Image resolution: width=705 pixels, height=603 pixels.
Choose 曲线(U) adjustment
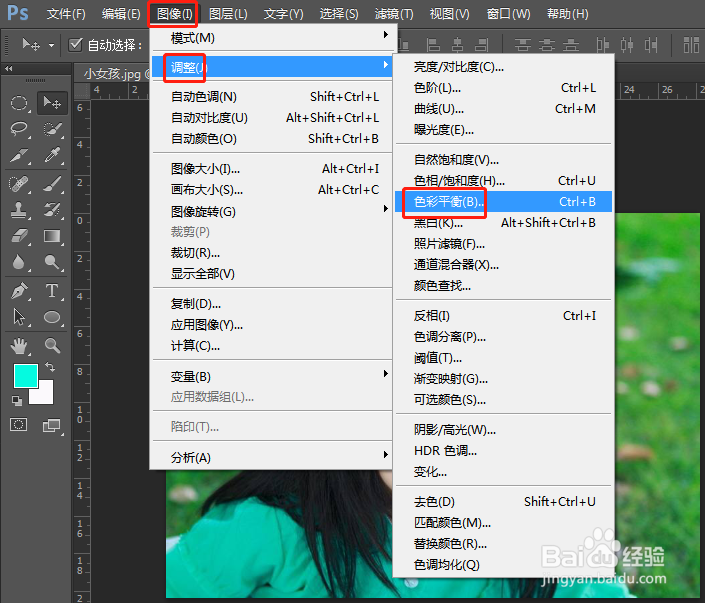504,109
